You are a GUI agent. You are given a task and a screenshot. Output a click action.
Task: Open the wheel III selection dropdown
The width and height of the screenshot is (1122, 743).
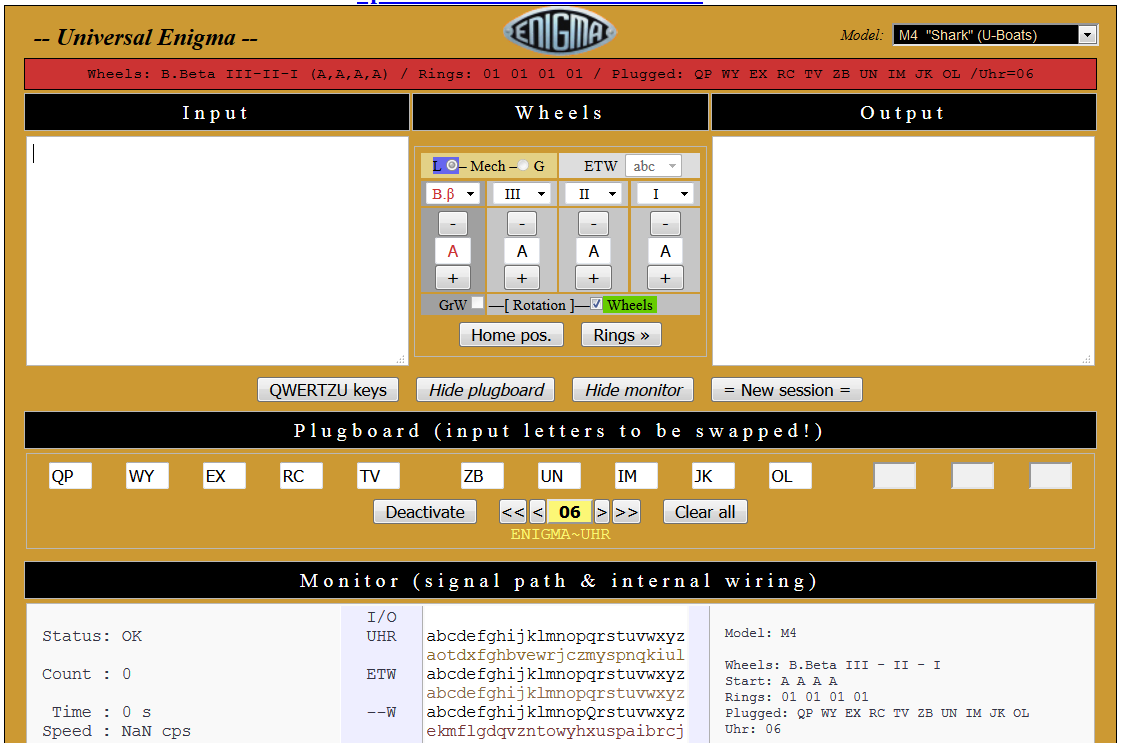521,193
